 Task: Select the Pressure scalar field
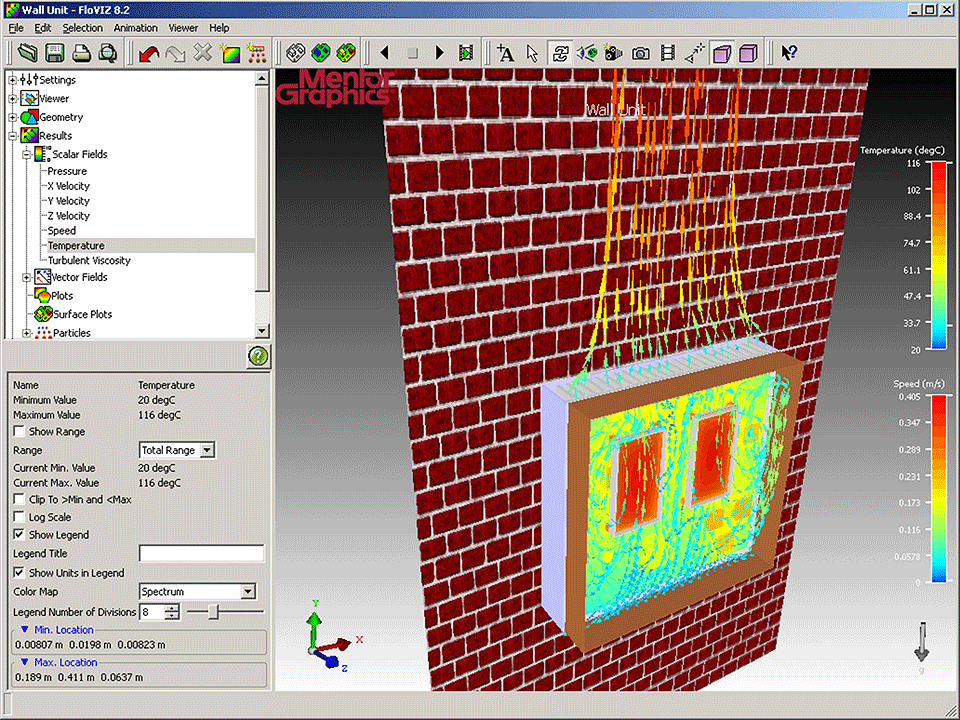tap(67, 171)
